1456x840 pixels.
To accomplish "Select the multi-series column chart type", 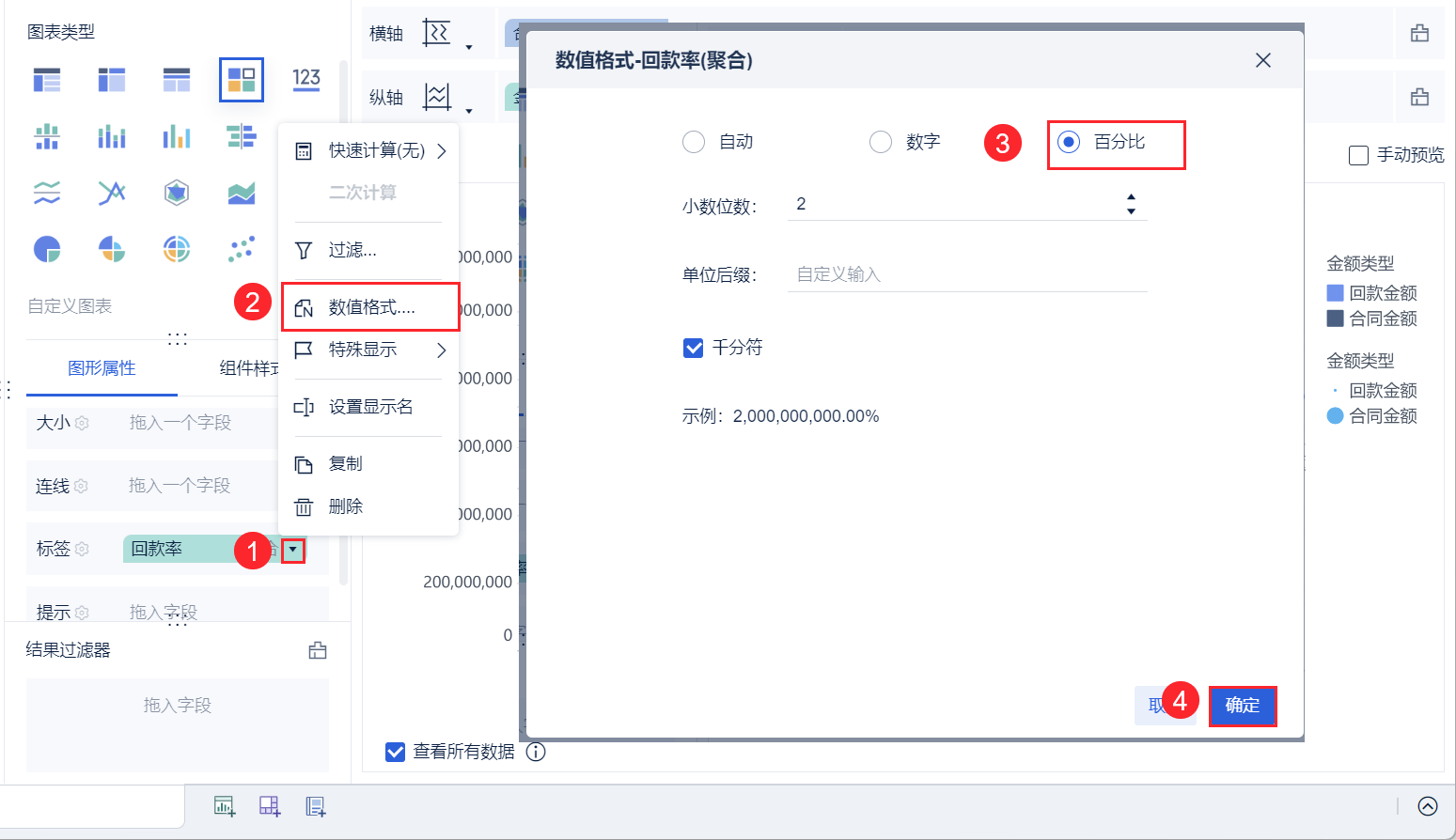I will point(177,137).
